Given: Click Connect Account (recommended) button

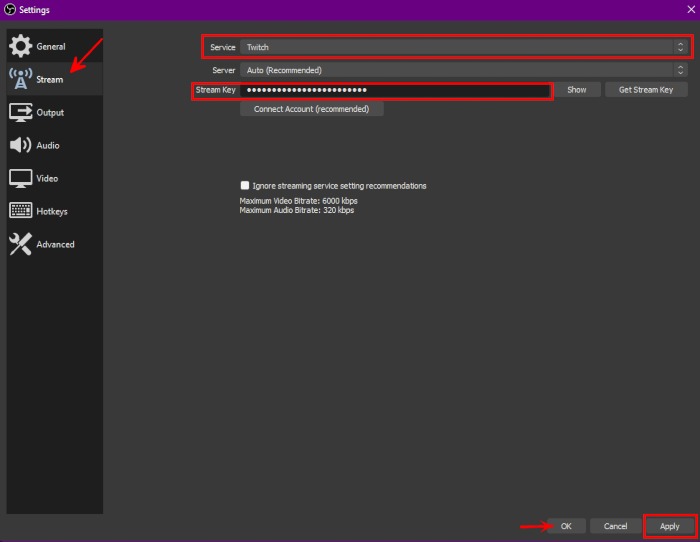Looking at the screenshot, I should click(311, 109).
